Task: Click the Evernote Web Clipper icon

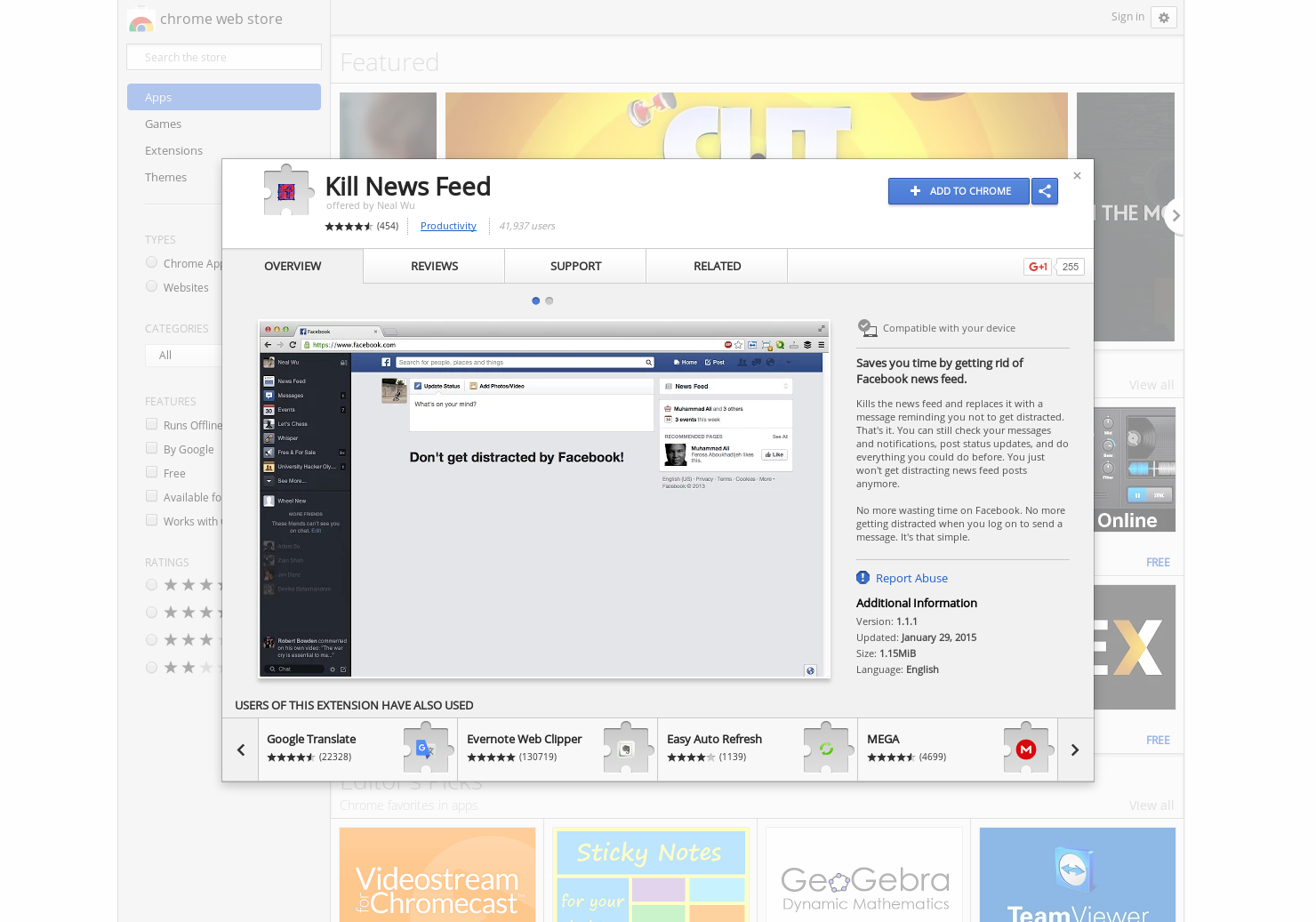Action: point(626,749)
